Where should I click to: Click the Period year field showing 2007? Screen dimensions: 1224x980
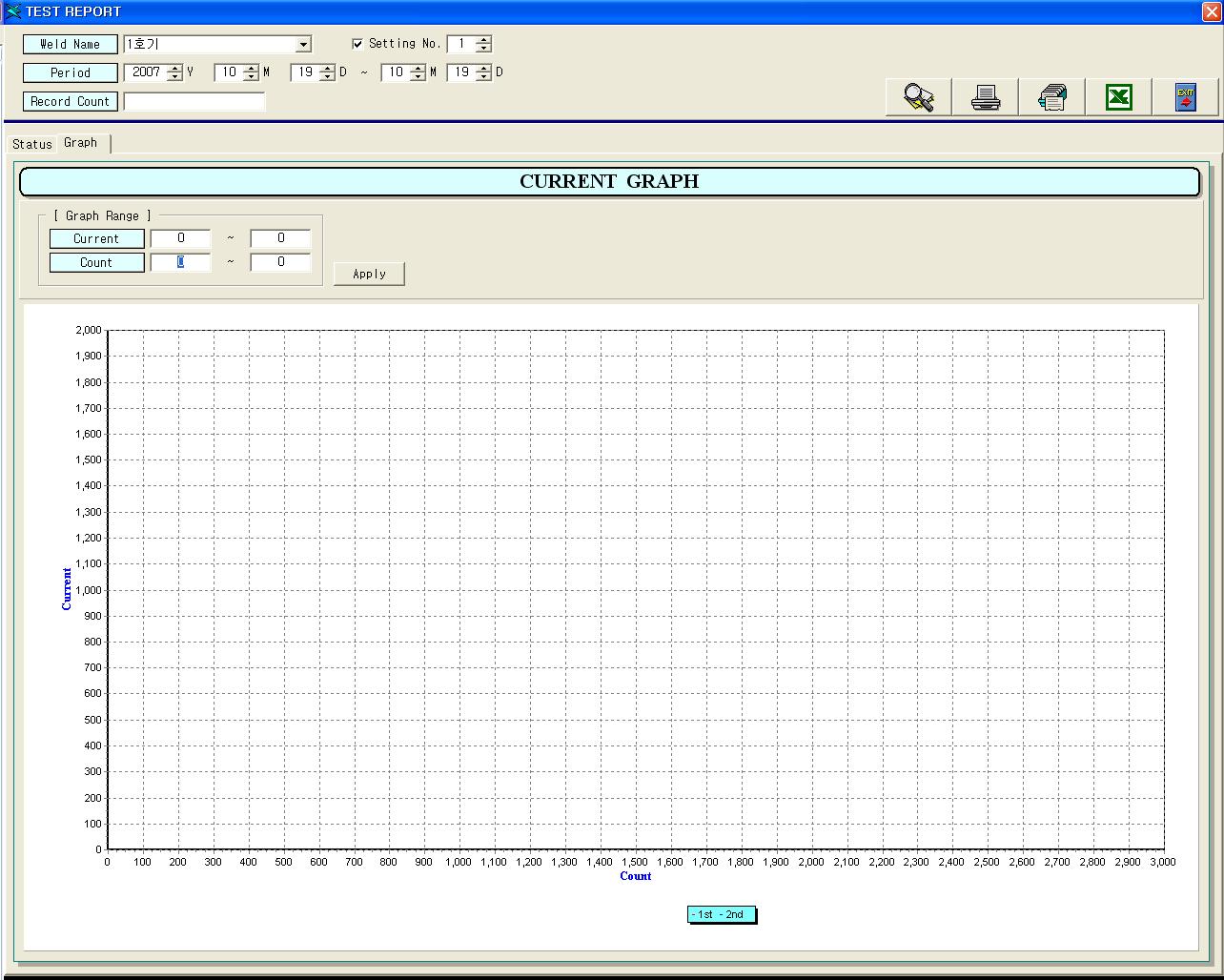click(x=146, y=72)
